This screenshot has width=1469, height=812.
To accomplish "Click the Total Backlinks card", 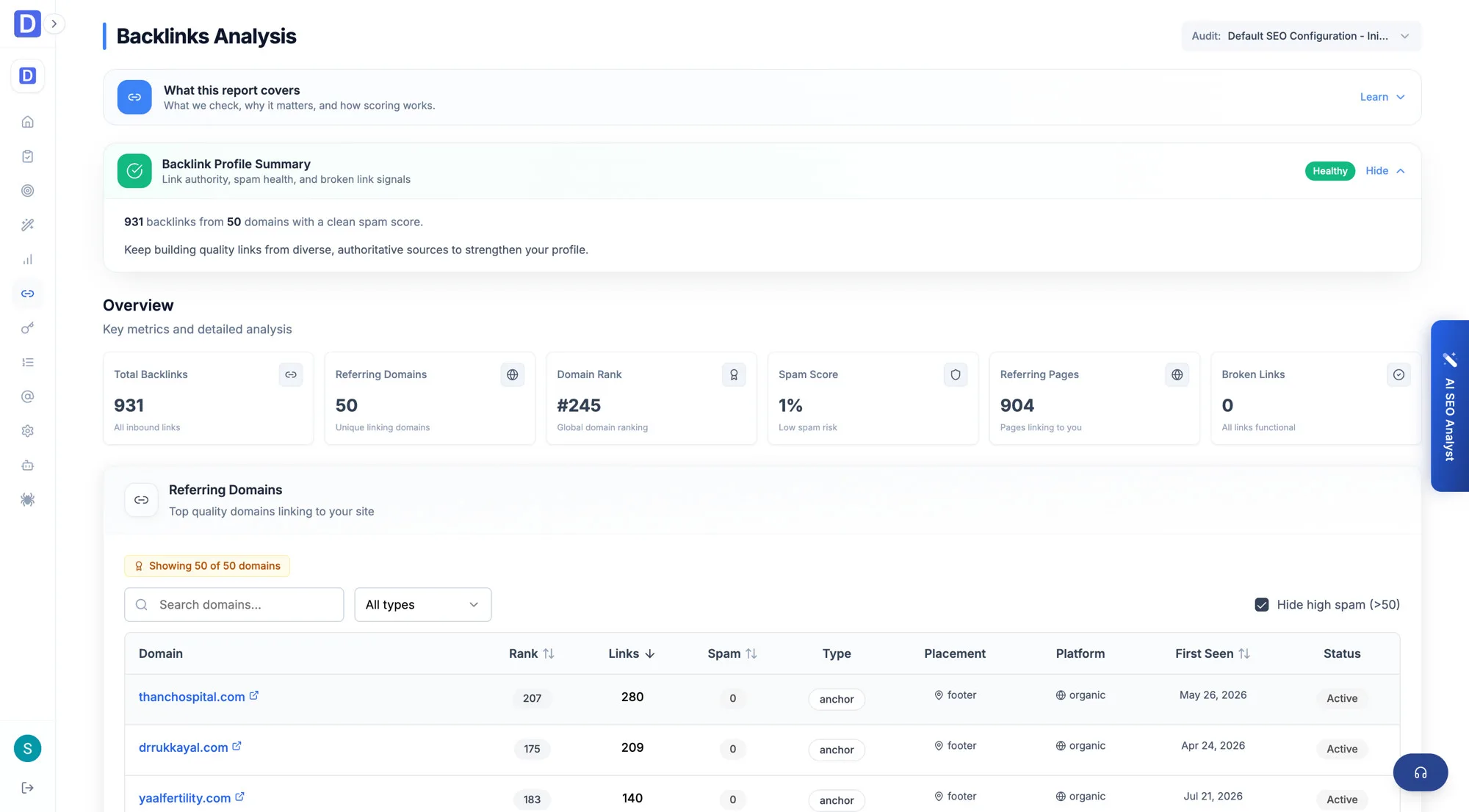I will tap(209, 399).
